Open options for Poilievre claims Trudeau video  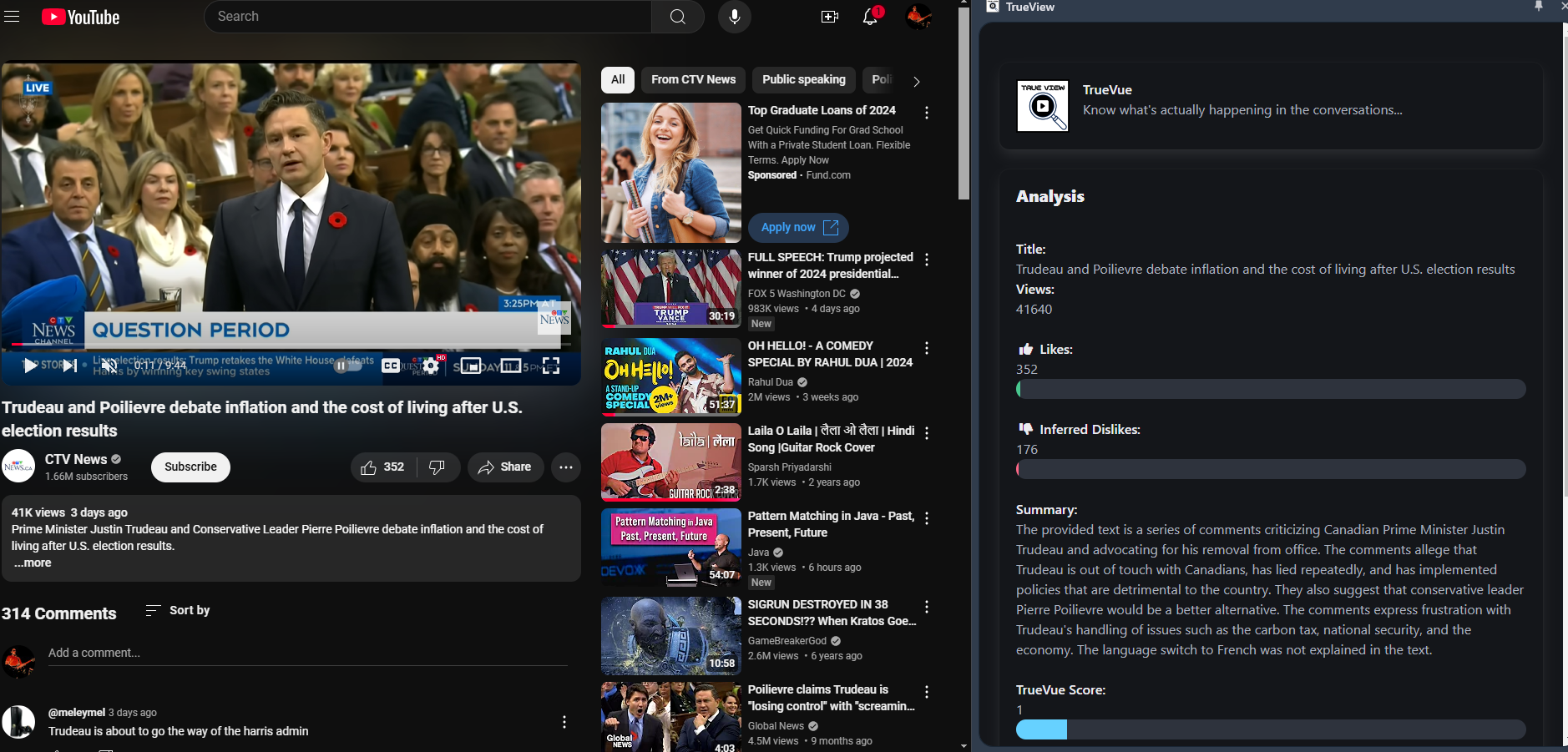point(927,692)
